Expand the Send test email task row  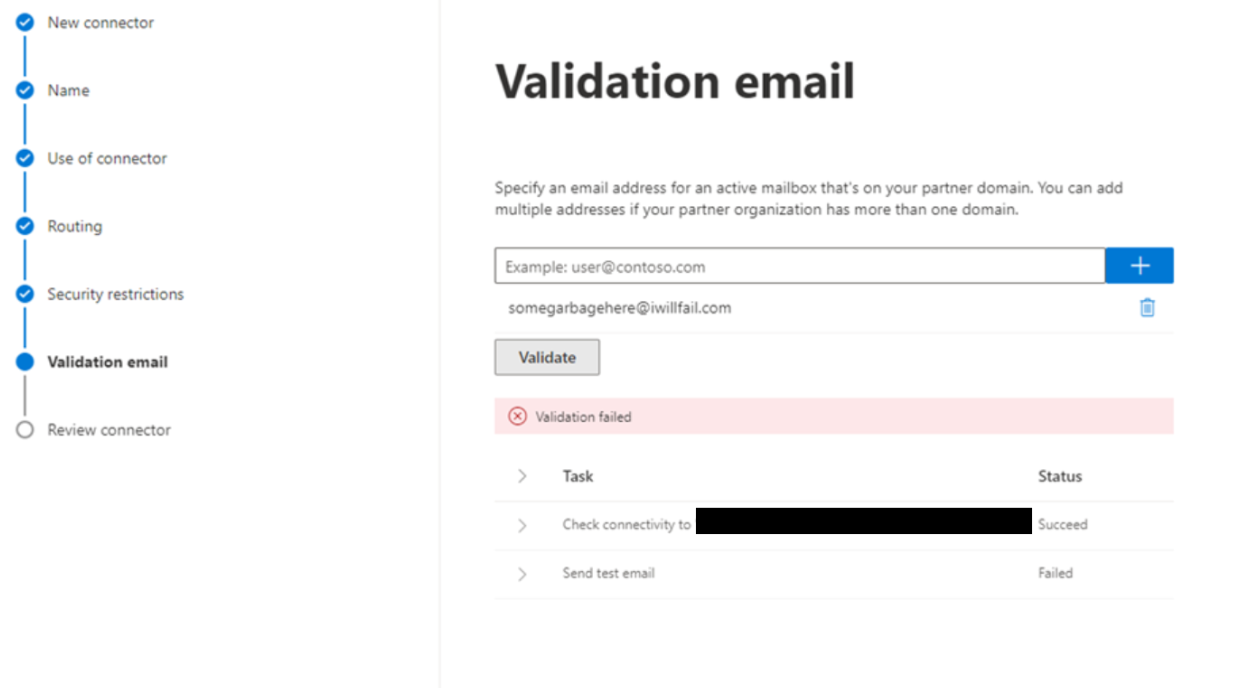(x=522, y=574)
